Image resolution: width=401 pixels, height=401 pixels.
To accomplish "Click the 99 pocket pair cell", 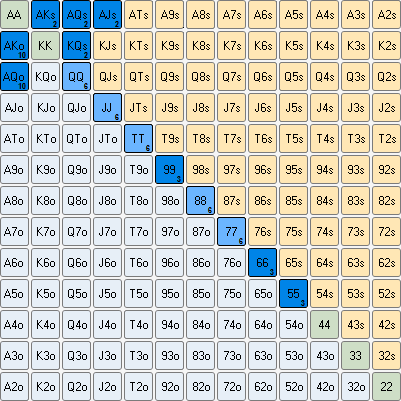I will (x=169, y=170).
